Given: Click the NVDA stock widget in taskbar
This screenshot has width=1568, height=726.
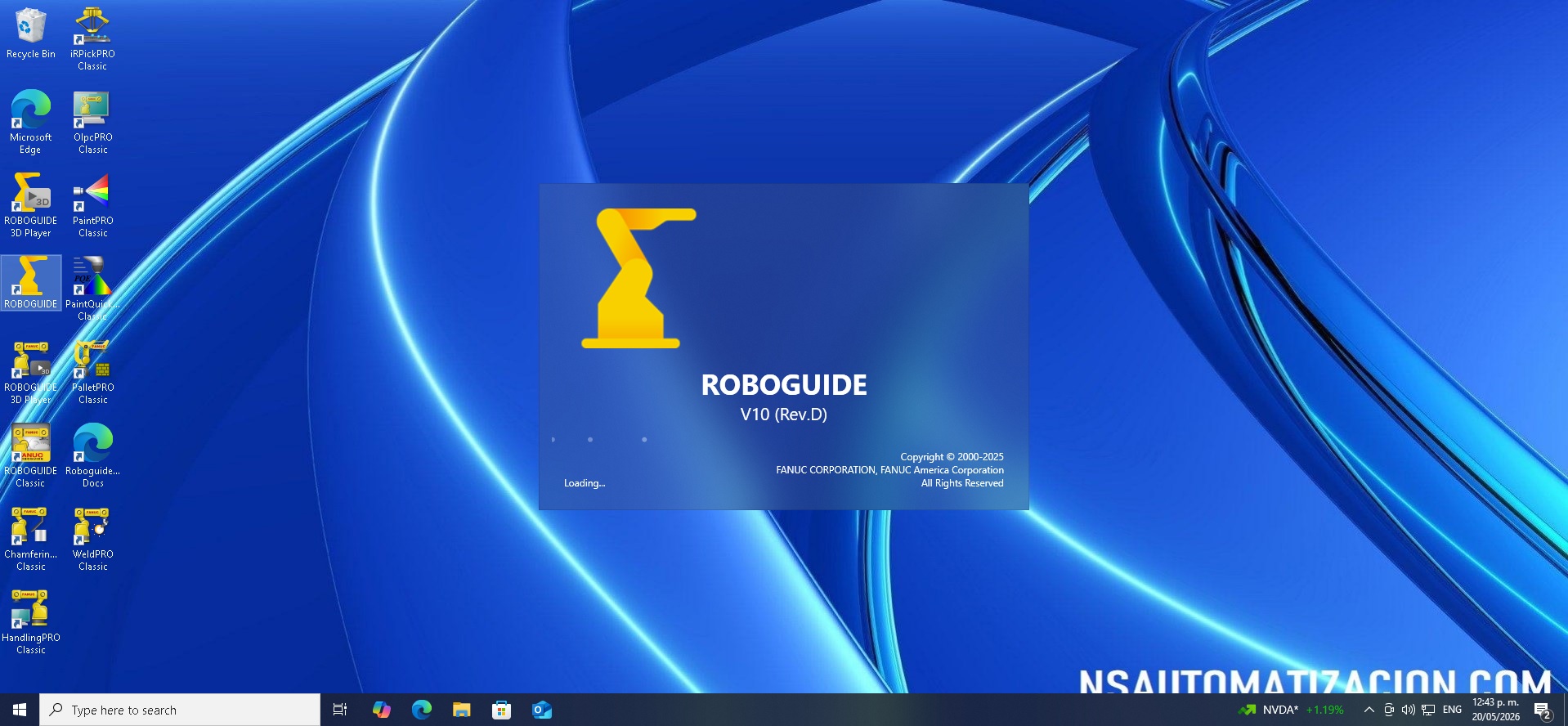Looking at the screenshot, I should tap(1291, 710).
